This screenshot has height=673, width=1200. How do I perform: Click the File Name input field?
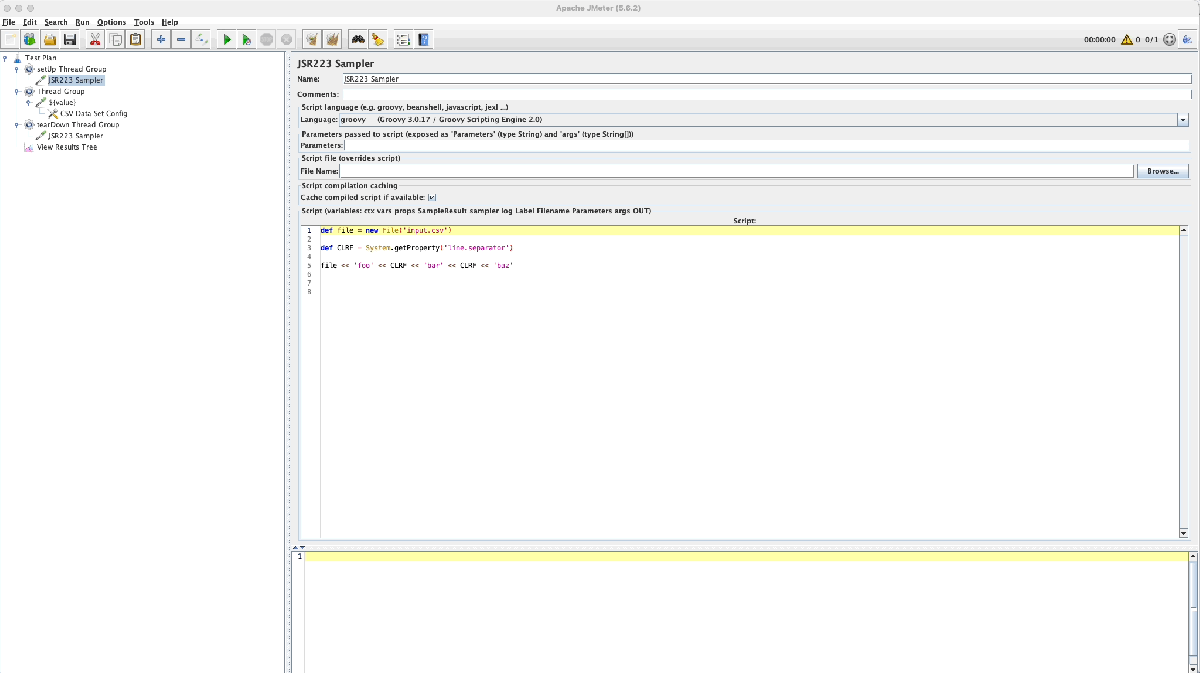pos(737,172)
